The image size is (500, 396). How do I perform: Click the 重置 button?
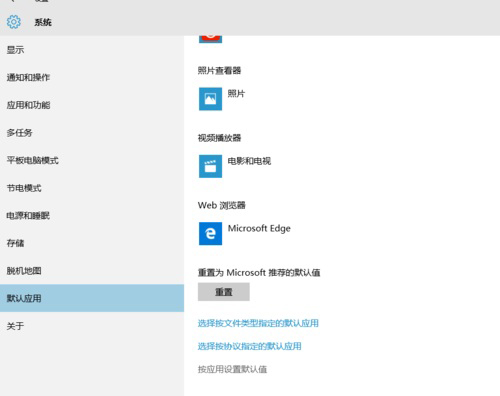224,292
